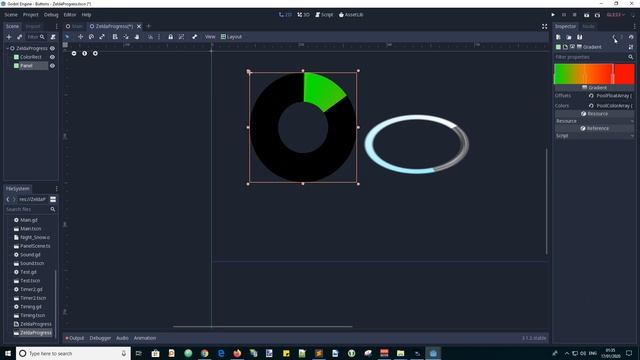This screenshot has height=360, width=640.
Task: Open the View dropdown in canvas toolbar
Action: (x=210, y=37)
